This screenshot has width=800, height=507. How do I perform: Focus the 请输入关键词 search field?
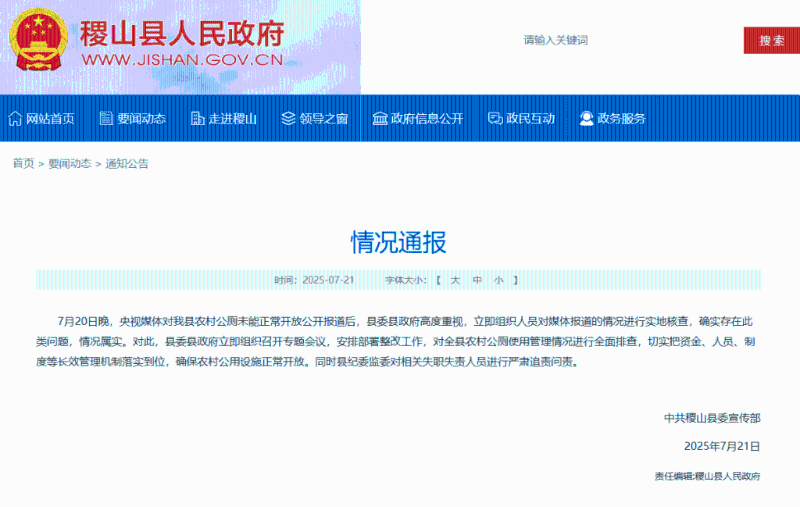click(x=620, y=40)
